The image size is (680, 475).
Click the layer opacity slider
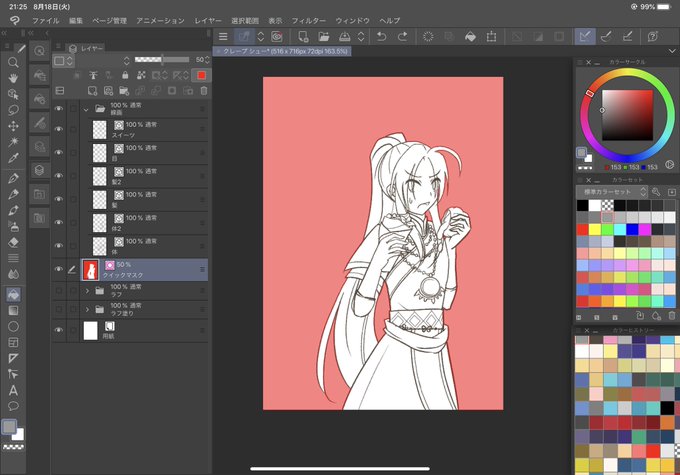(162, 59)
